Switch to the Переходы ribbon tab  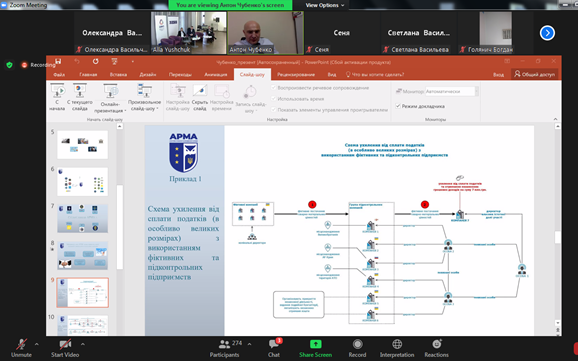(180, 74)
